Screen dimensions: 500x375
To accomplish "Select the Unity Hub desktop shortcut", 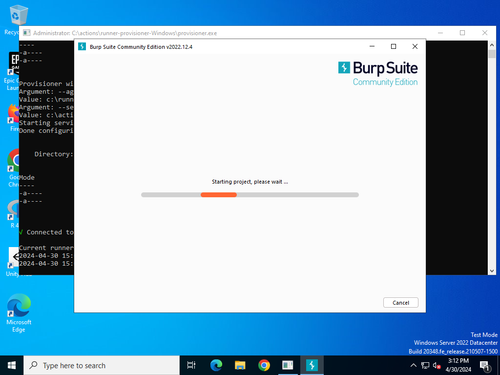I will 13,262.
